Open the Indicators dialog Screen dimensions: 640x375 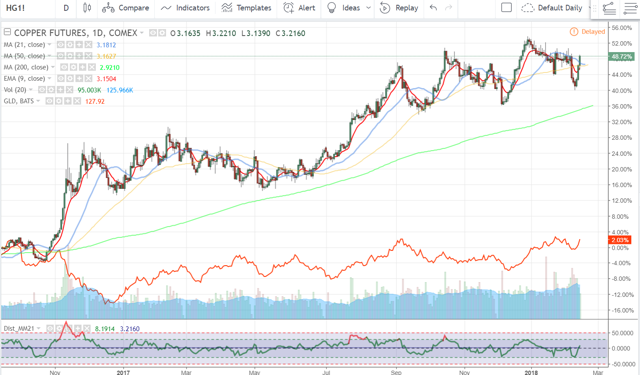[185, 8]
